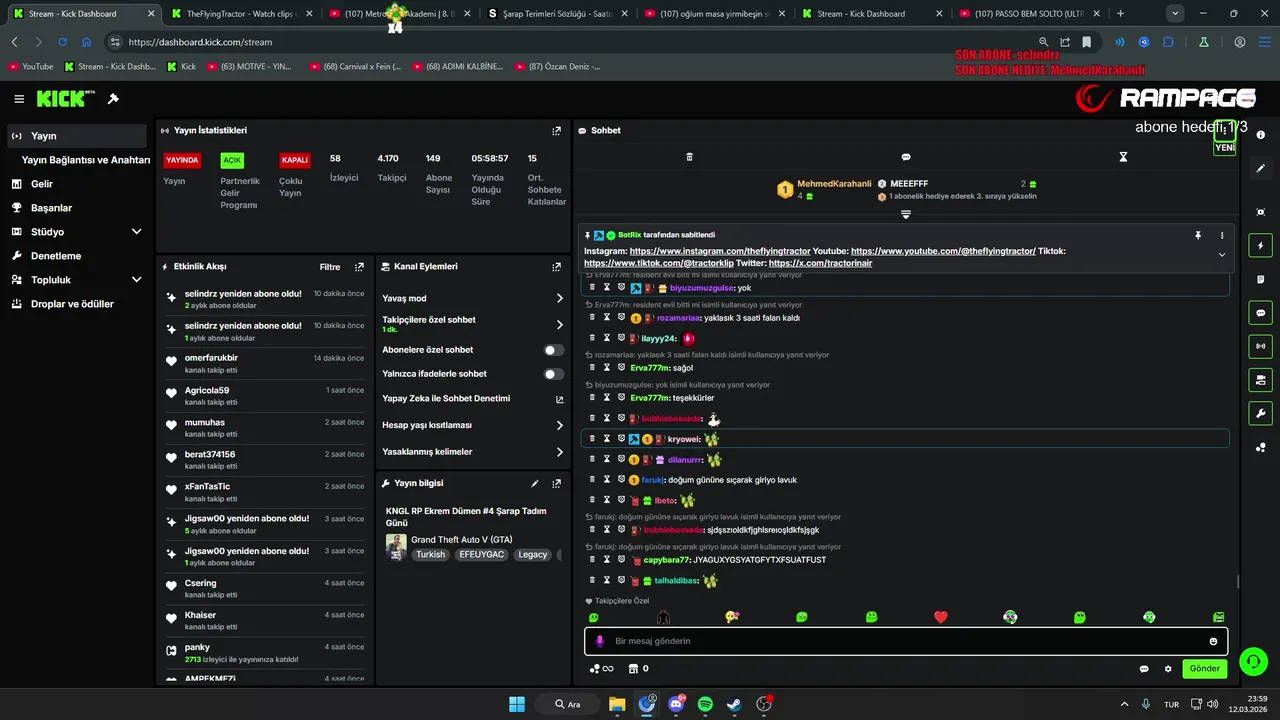
Task: Open the Instagram theflyingtractor link
Action: click(x=718, y=251)
